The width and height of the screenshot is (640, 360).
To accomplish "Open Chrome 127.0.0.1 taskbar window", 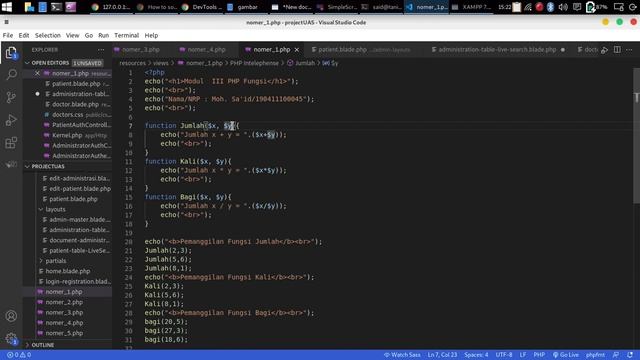I will tap(110, 7).
